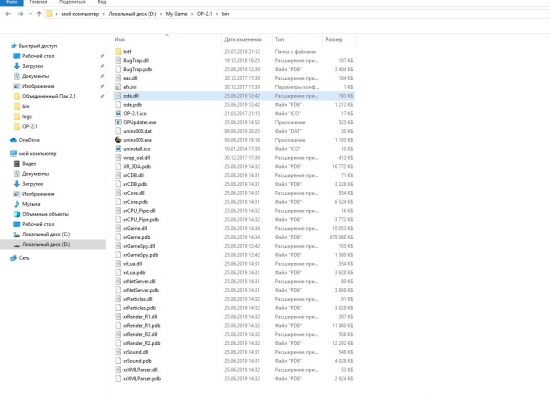The height and width of the screenshot is (398, 550).
Task: Open pinned Документы in quick access
Action: 35,76
